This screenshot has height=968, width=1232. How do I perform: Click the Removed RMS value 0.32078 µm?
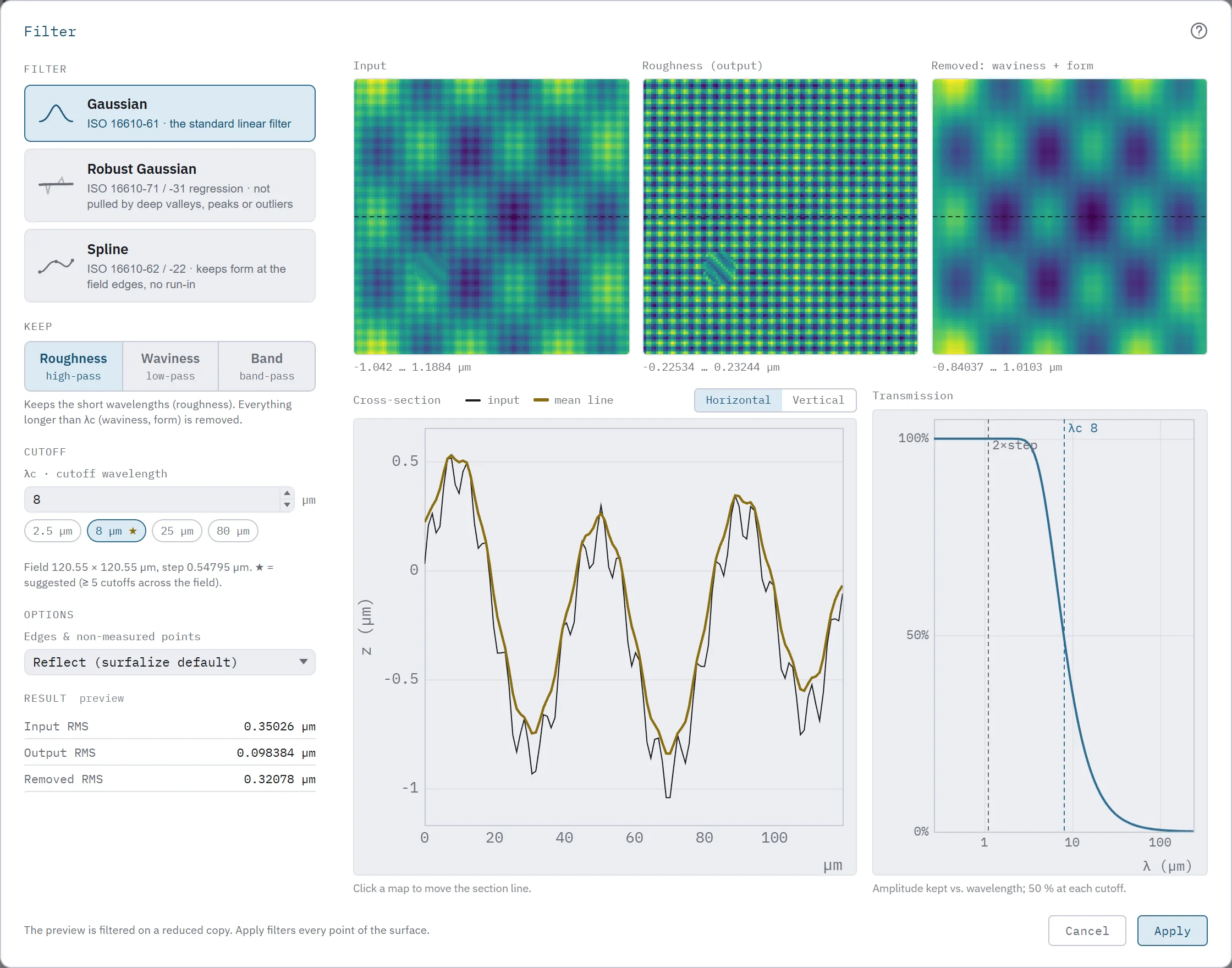coord(279,779)
